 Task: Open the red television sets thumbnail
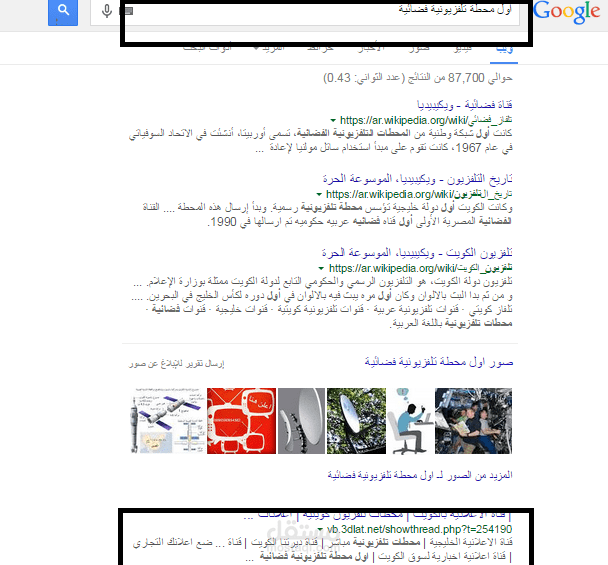(x=241, y=421)
